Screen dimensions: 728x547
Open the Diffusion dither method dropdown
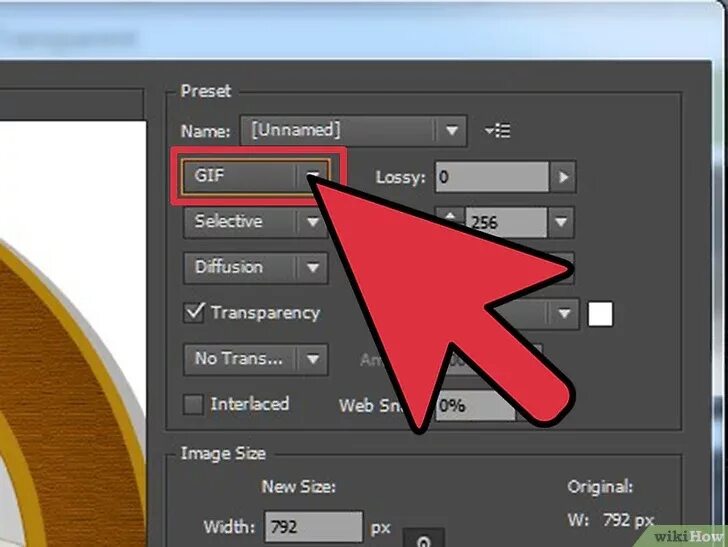[x=256, y=267]
